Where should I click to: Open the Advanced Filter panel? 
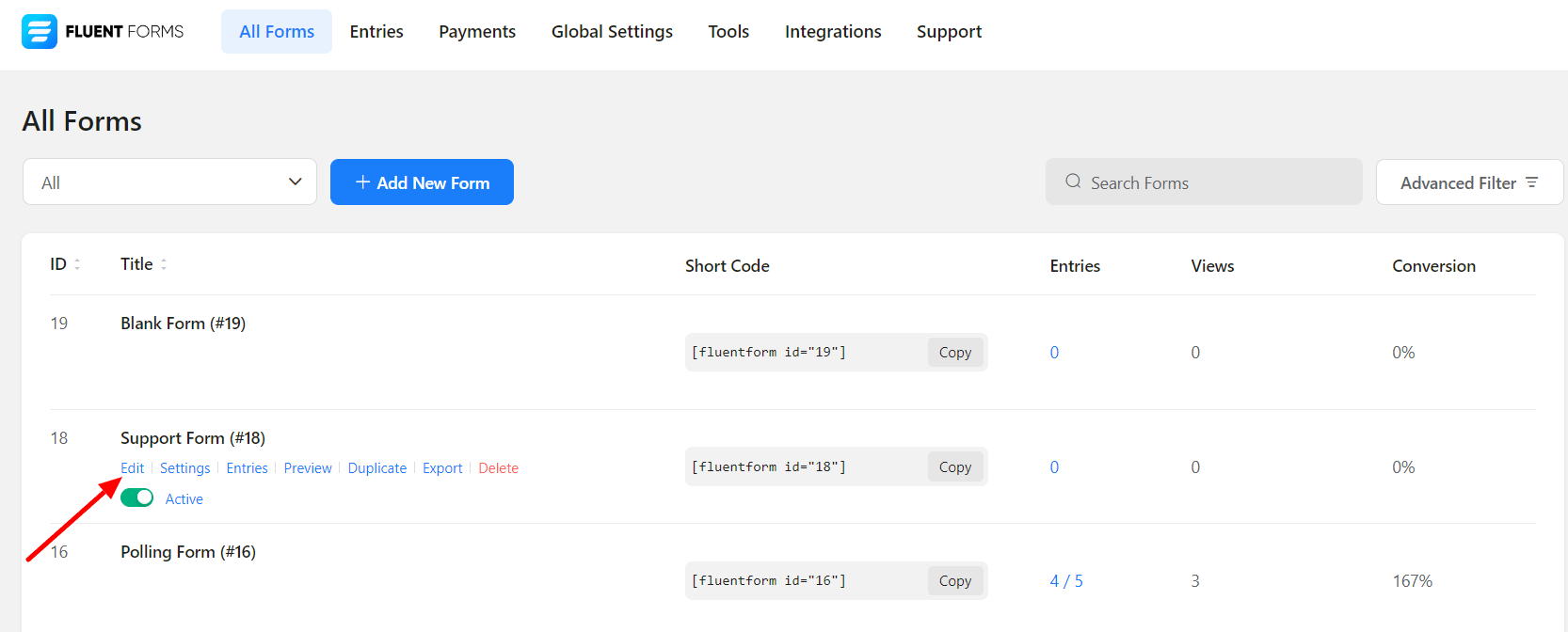[x=1468, y=182]
